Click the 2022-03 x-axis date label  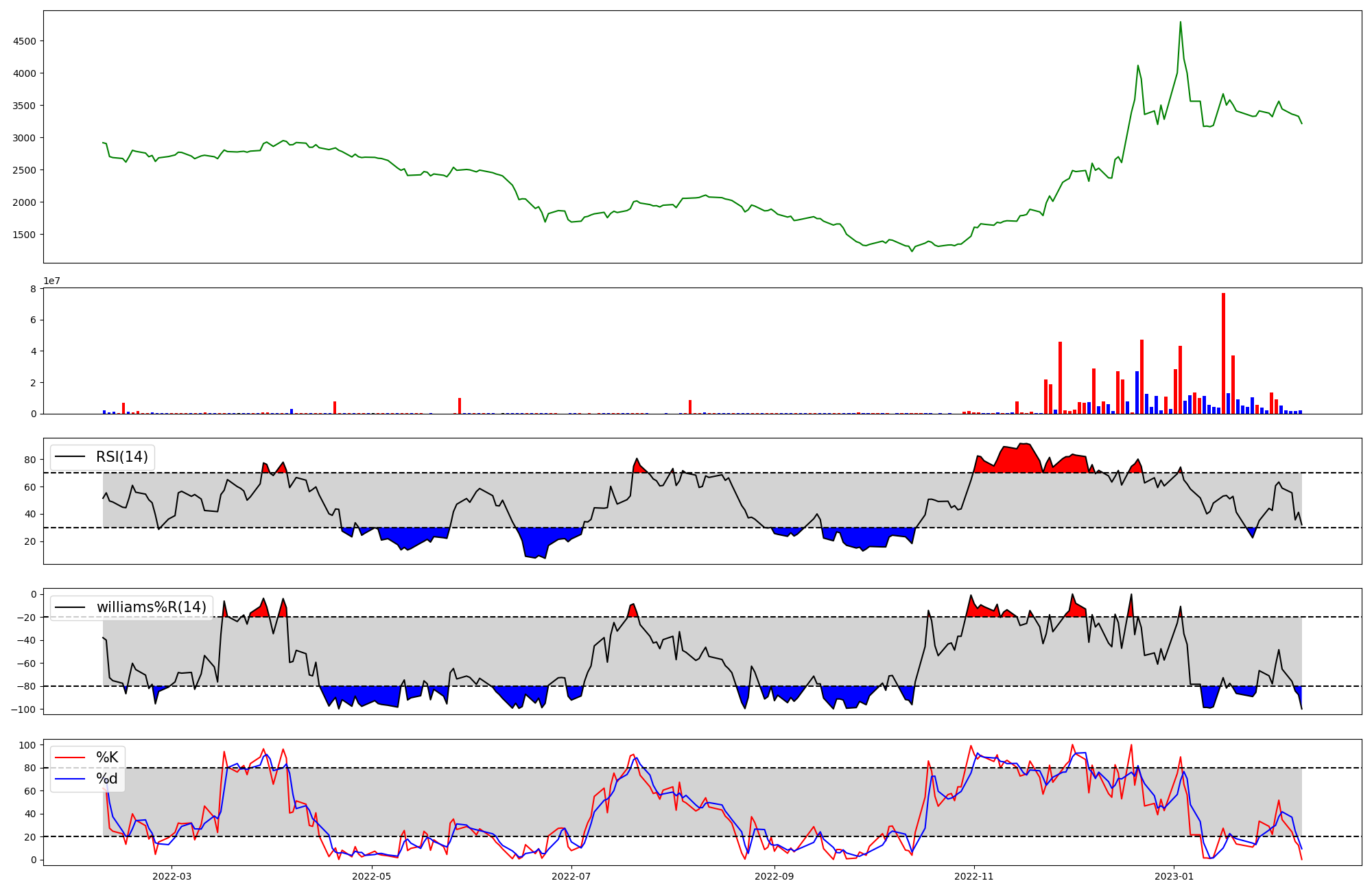pyautogui.click(x=171, y=876)
